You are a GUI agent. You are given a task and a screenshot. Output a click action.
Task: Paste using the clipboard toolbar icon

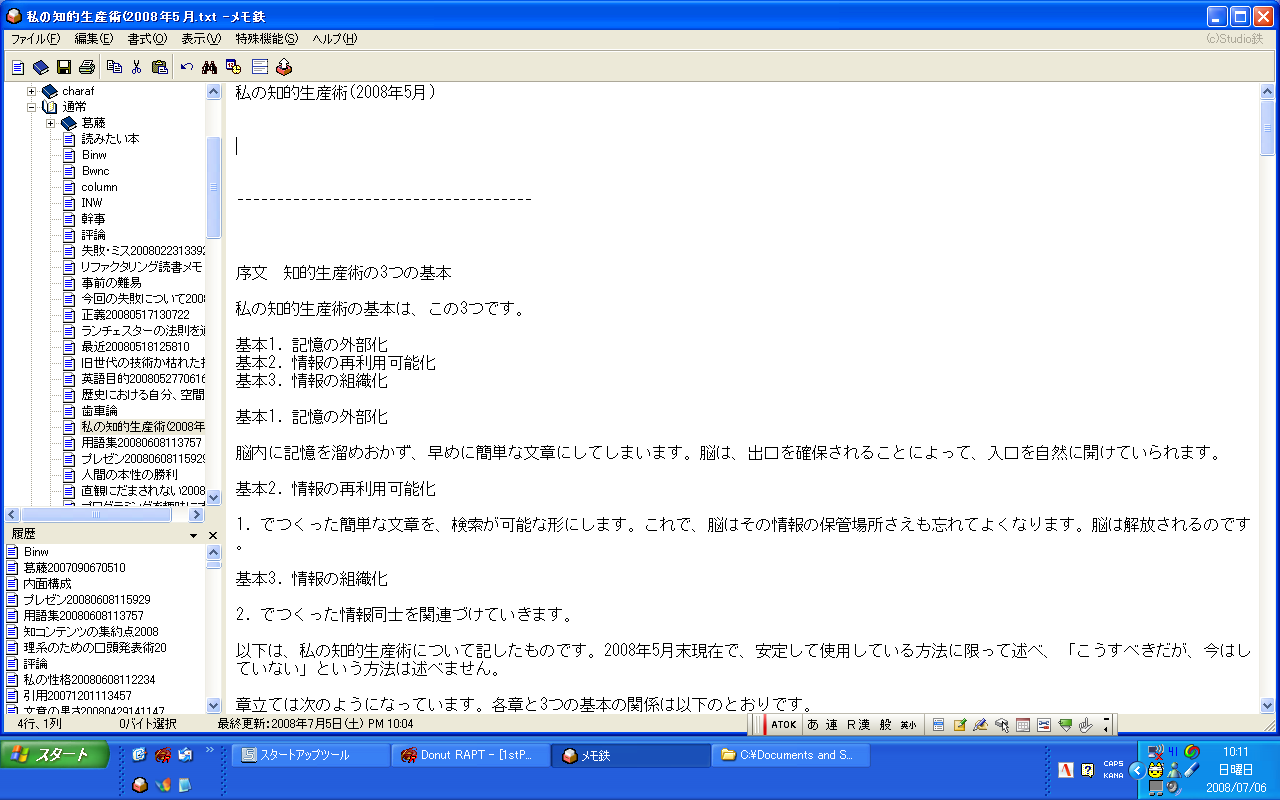pyautogui.click(x=160, y=67)
